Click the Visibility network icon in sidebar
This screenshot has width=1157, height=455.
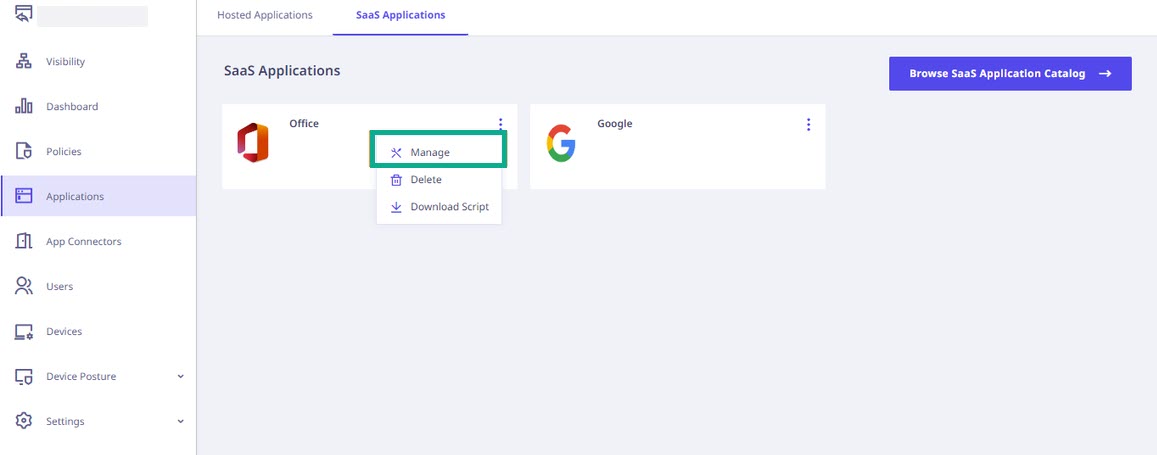(24, 61)
